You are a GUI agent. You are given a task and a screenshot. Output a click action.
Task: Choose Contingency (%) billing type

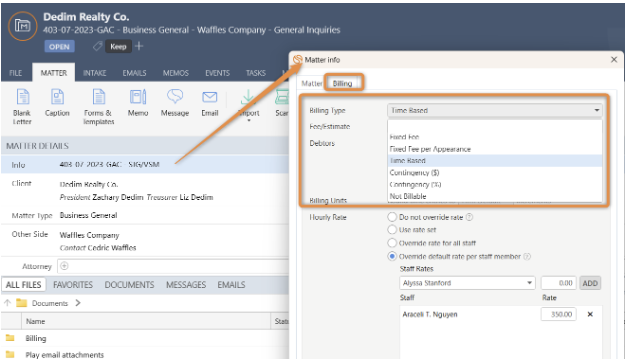point(495,184)
